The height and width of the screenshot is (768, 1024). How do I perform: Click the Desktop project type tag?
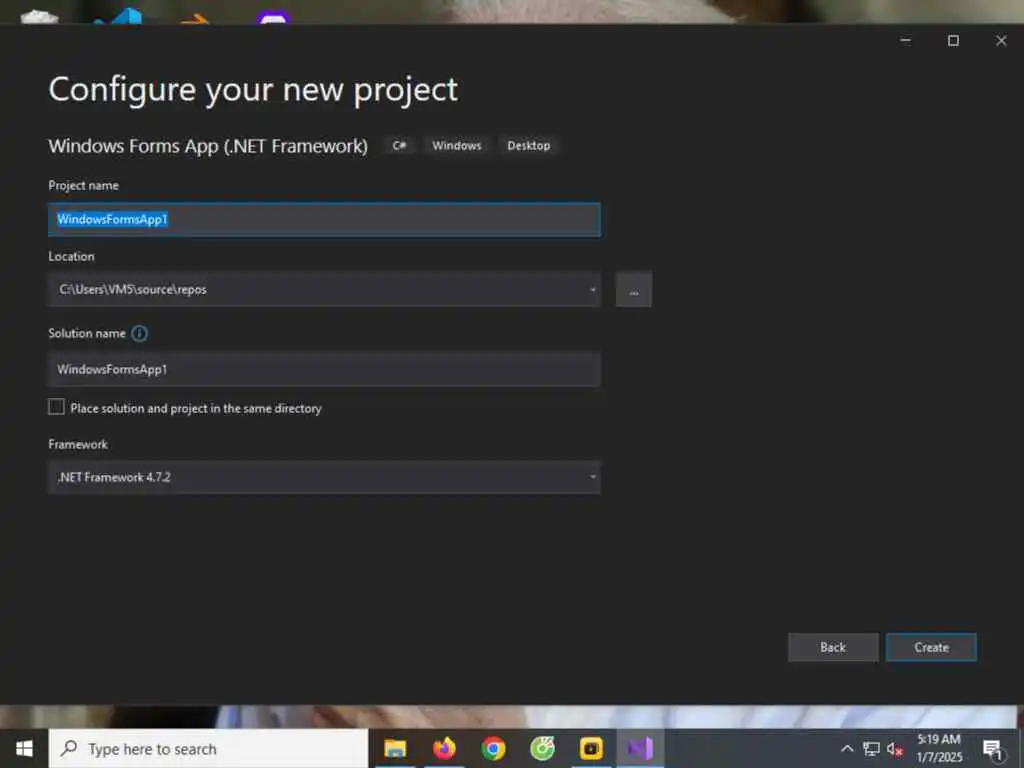[x=528, y=146]
